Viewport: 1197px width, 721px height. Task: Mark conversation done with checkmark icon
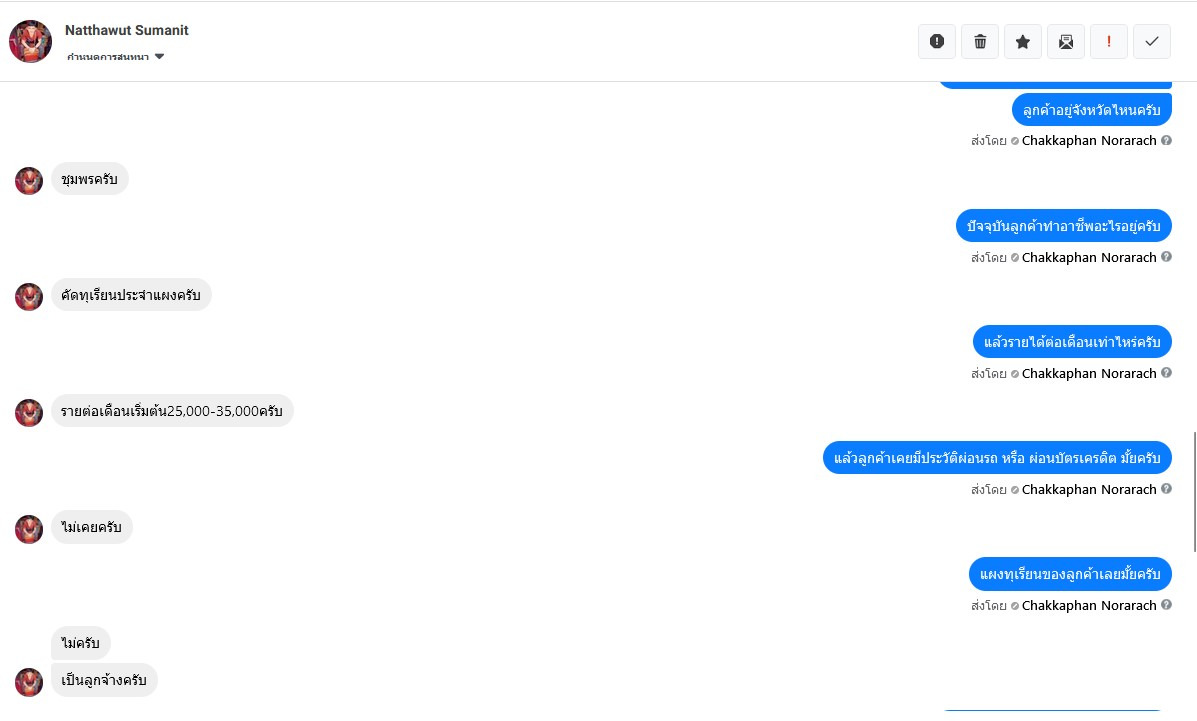pyautogui.click(x=1152, y=41)
